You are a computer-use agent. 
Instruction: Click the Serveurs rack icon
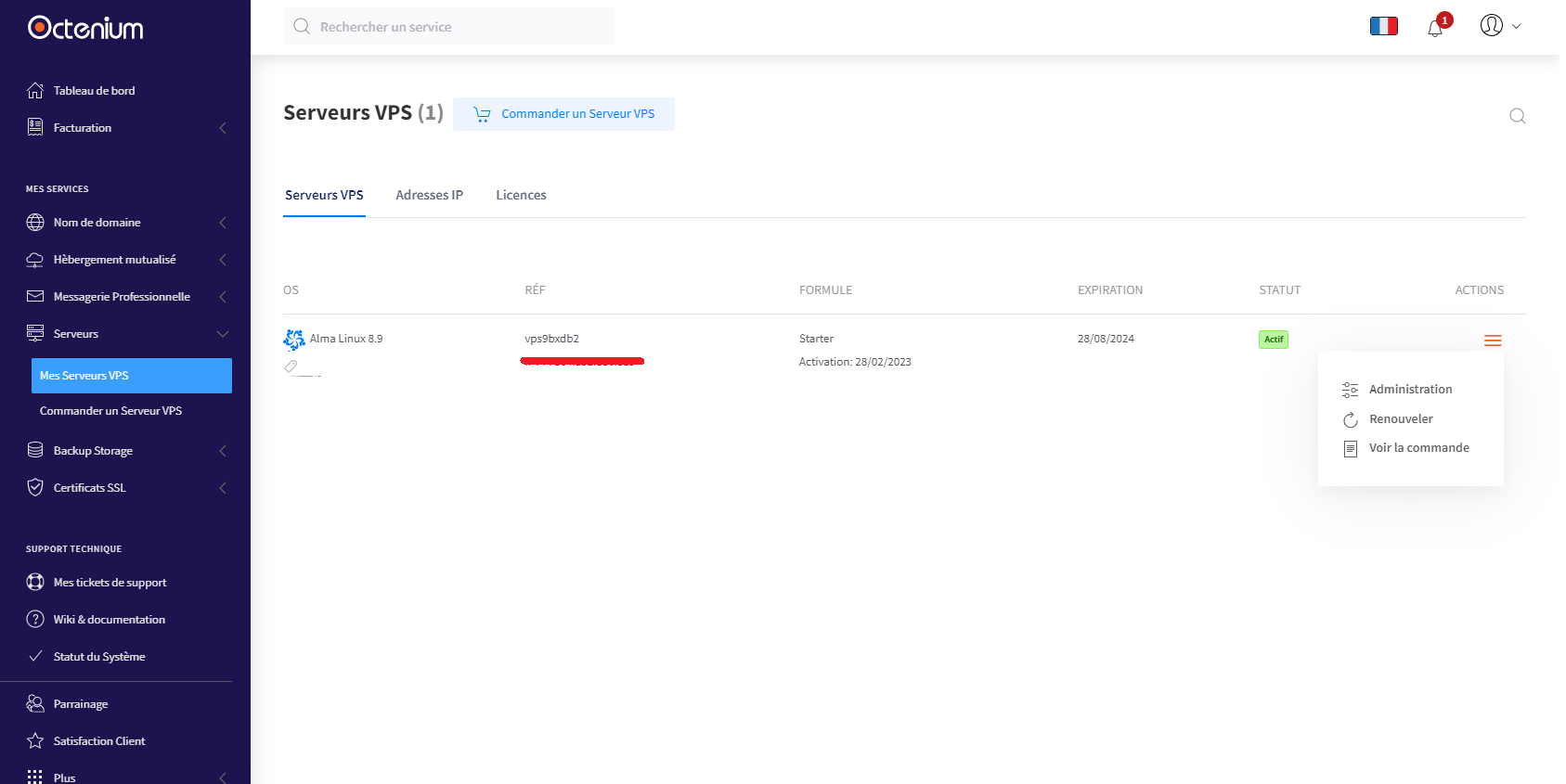click(35, 333)
